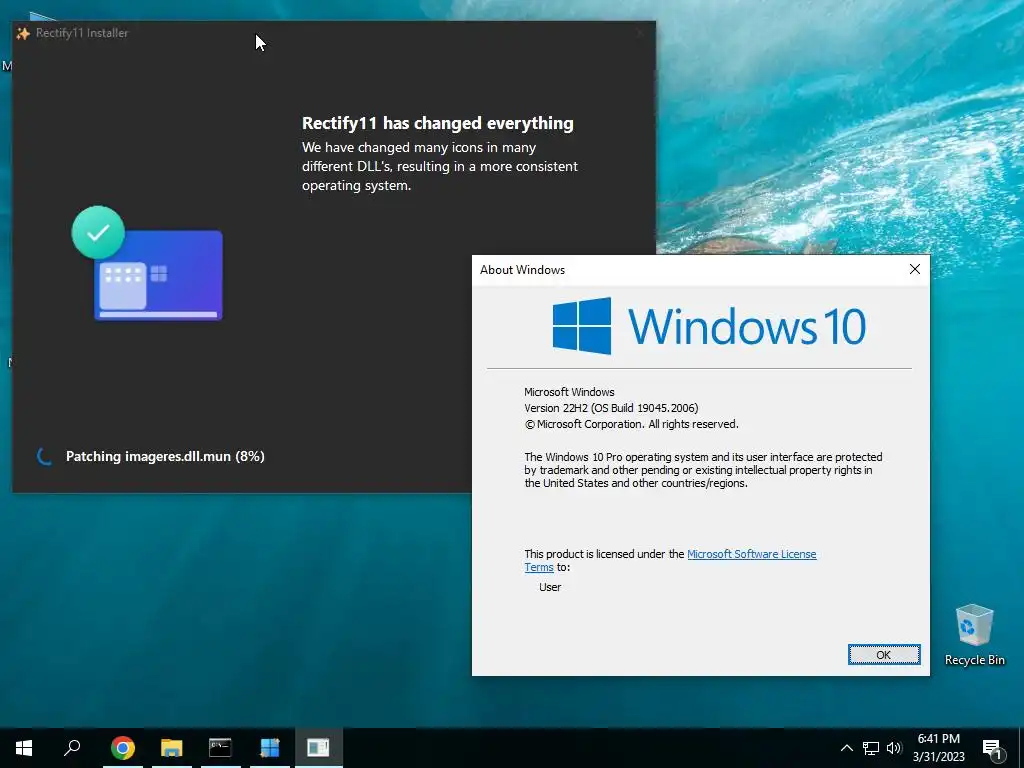Click the Windows 10 logo image
The image size is (1024, 768).
click(x=709, y=326)
